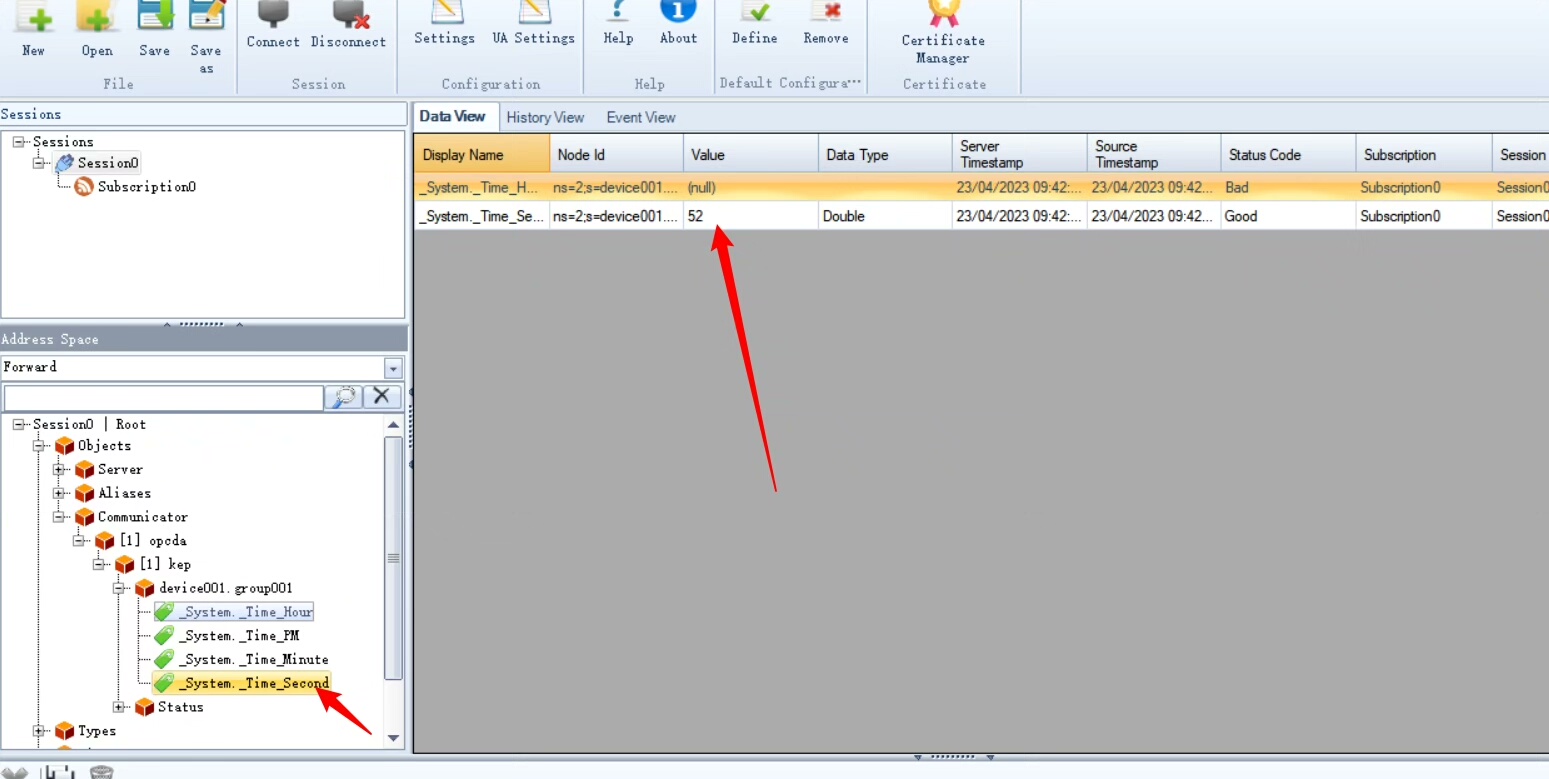The height and width of the screenshot is (779, 1549).
Task: Select the Communicator tree node
Action: coord(143,517)
